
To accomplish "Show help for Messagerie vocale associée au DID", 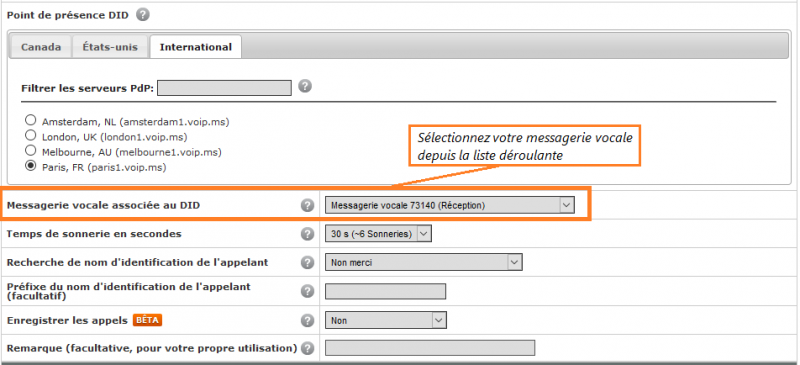I will point(307,205).
